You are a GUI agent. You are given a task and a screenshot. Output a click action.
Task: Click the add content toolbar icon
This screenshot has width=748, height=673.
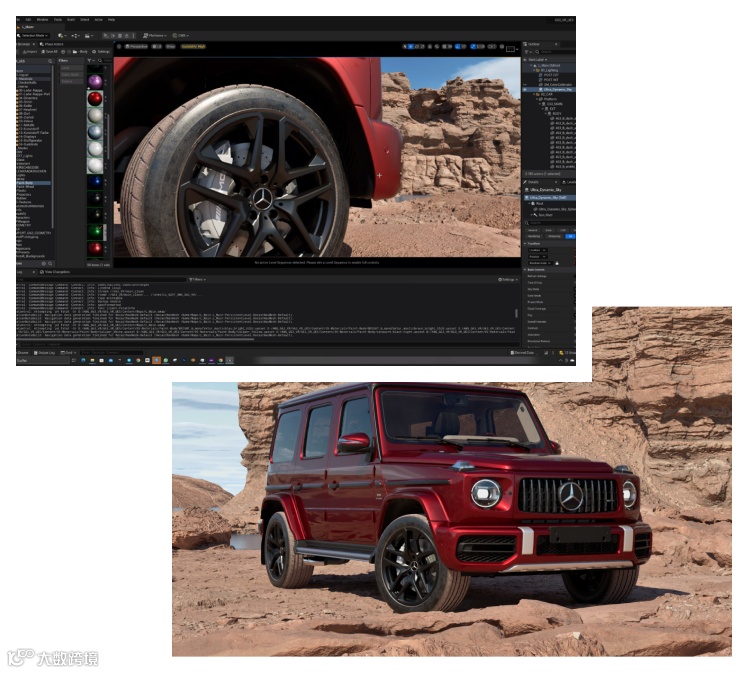tap(61, 35)
